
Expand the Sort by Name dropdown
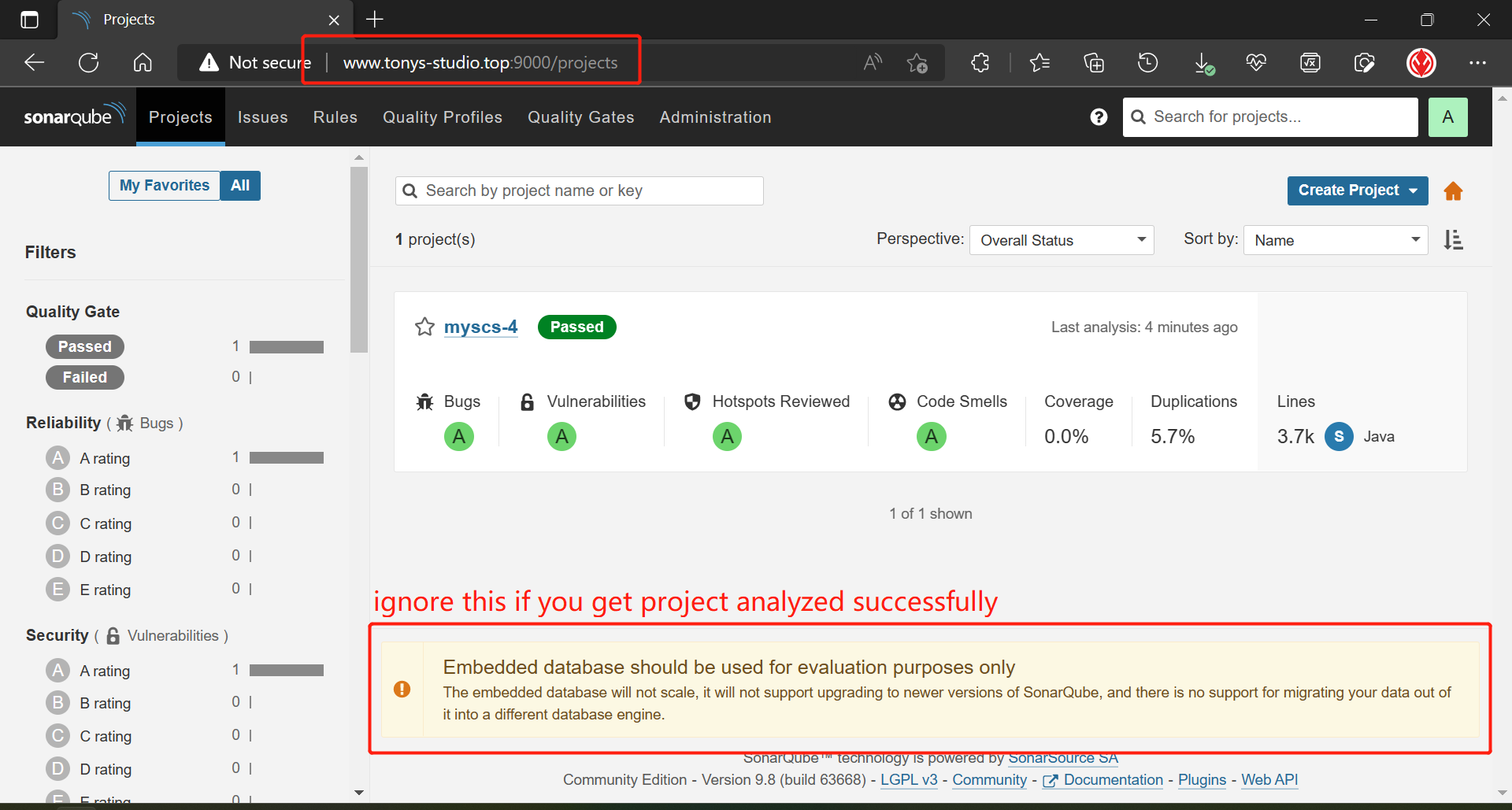(x=1335, y=240)
